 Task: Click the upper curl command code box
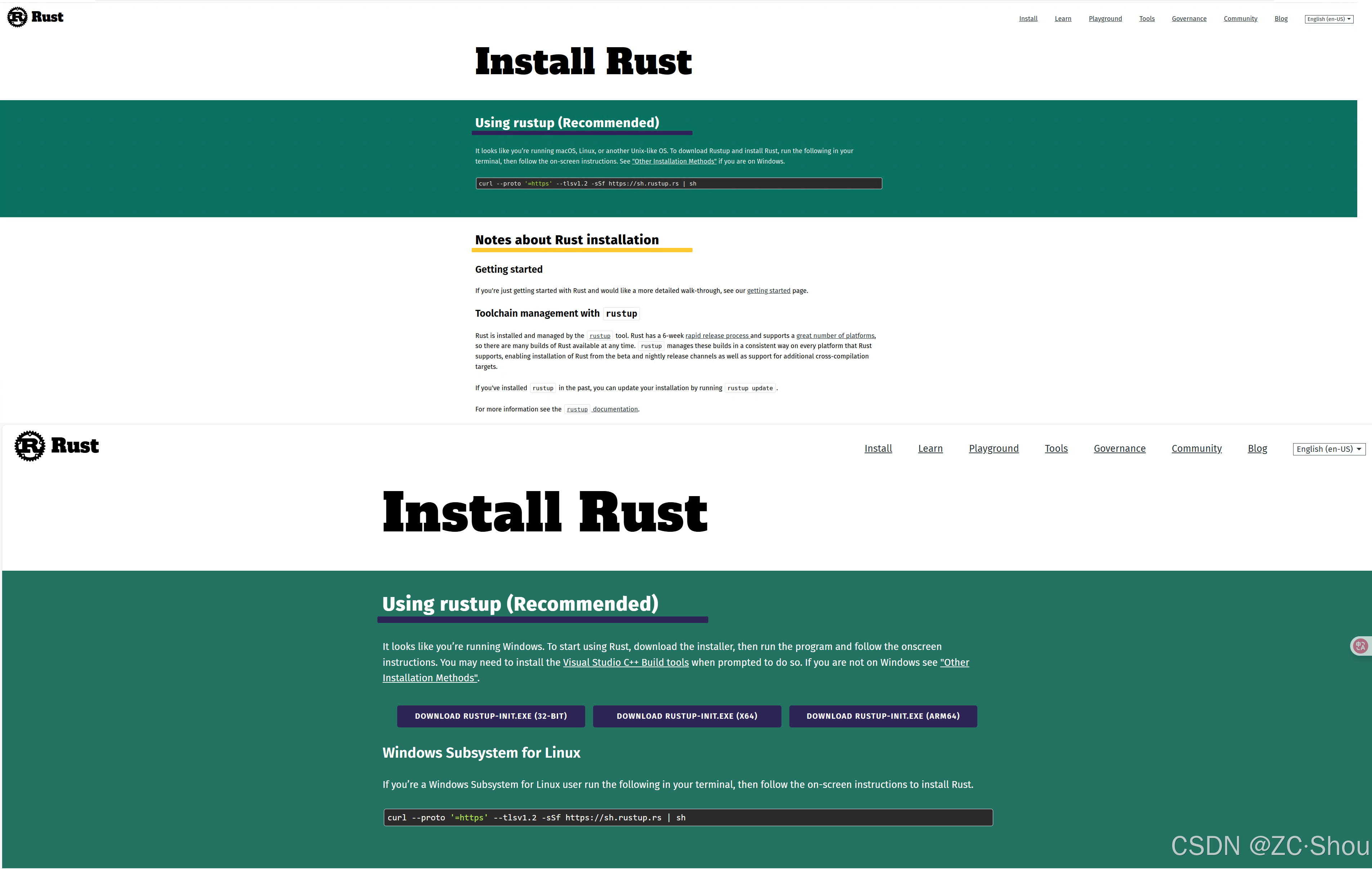[x=678, y=184]
